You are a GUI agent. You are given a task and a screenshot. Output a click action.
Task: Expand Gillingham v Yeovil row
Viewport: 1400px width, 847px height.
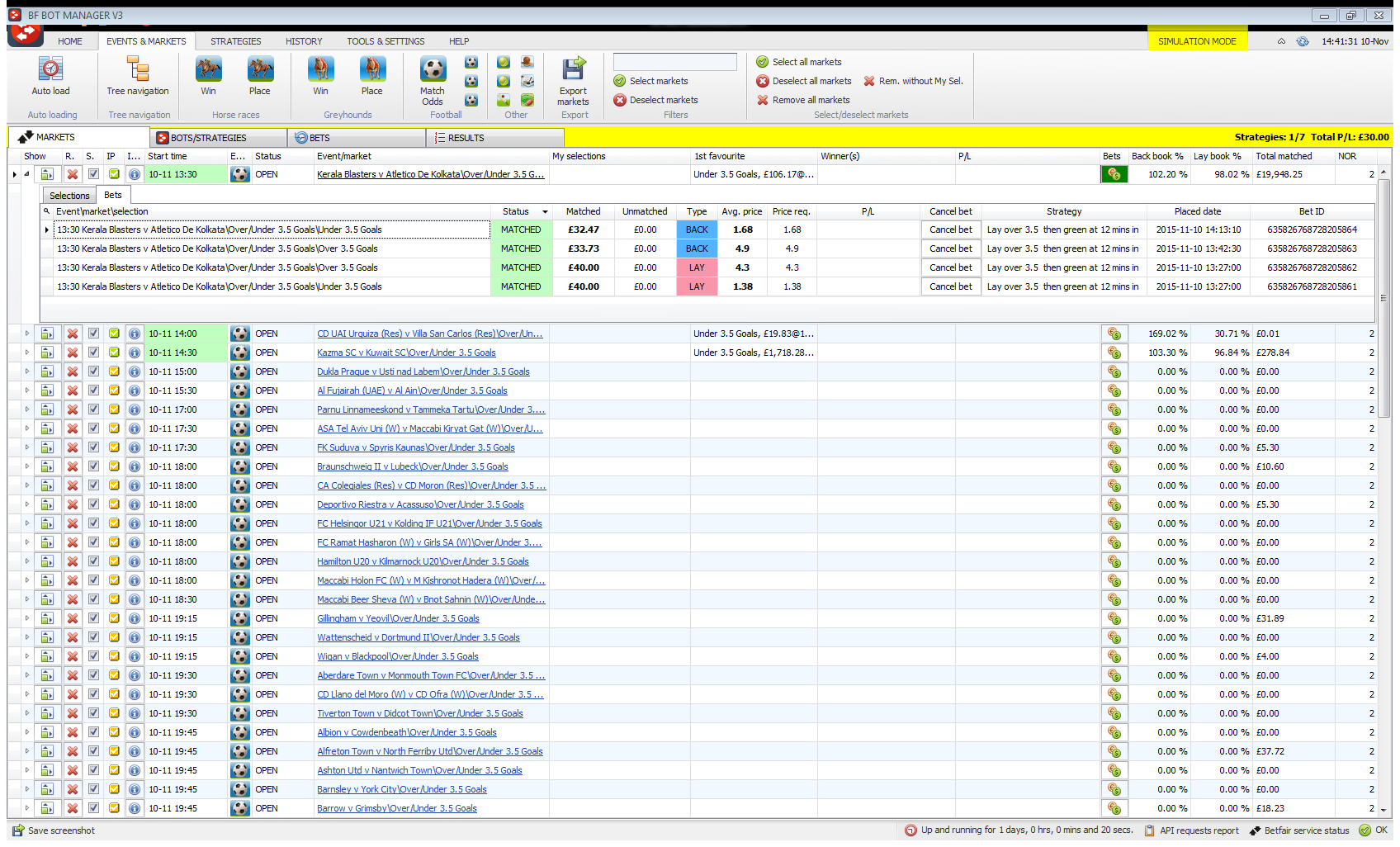[x=26, y=618]
